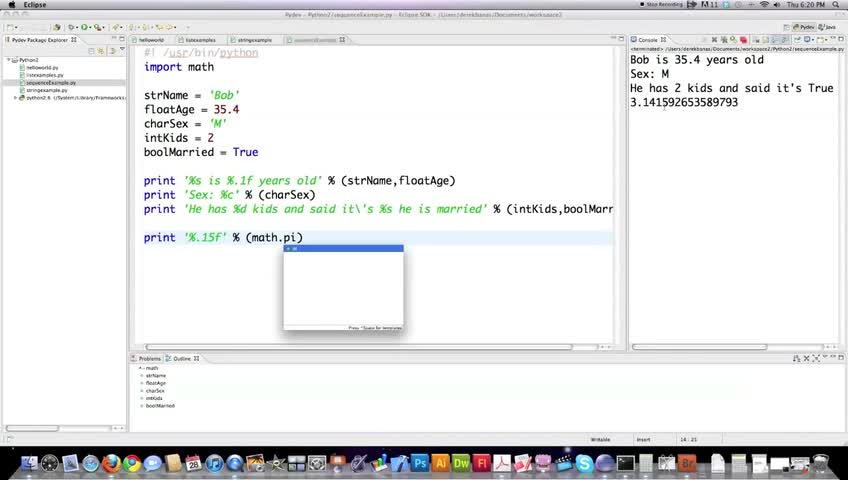Maximize the editor area

621,38
